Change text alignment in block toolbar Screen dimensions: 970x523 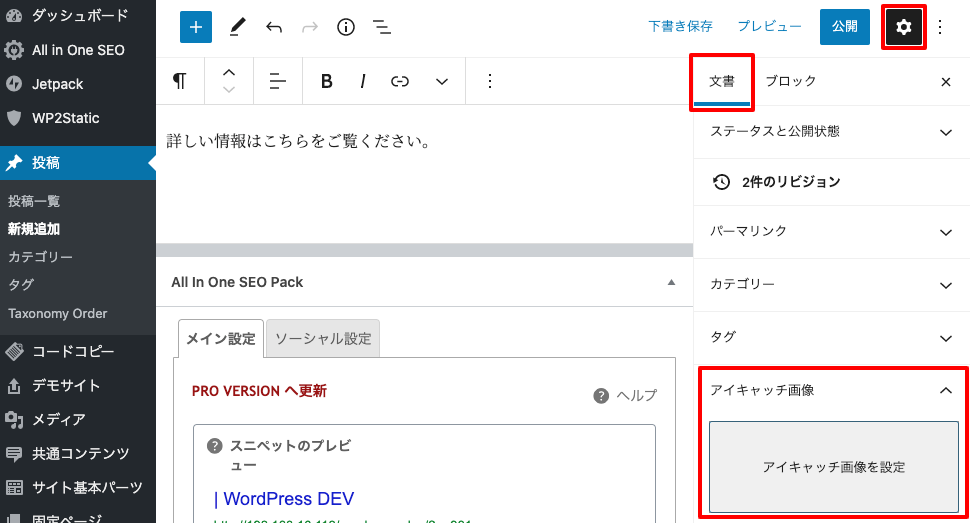[x=278, y=82]
